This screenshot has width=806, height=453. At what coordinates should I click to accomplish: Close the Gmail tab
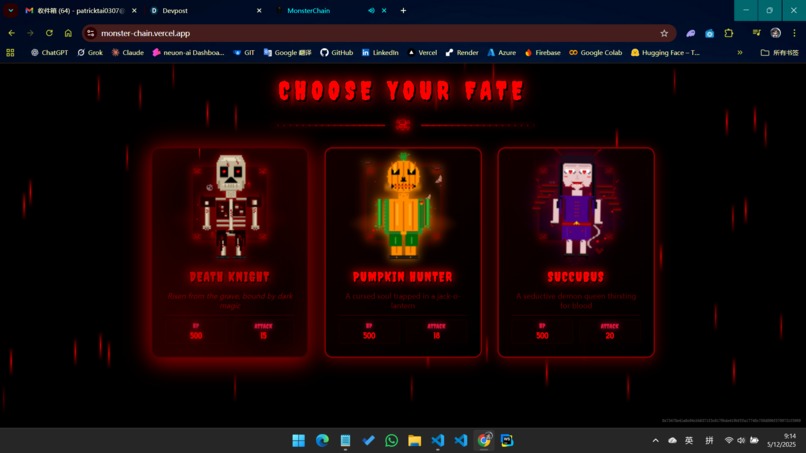point(134,10)
